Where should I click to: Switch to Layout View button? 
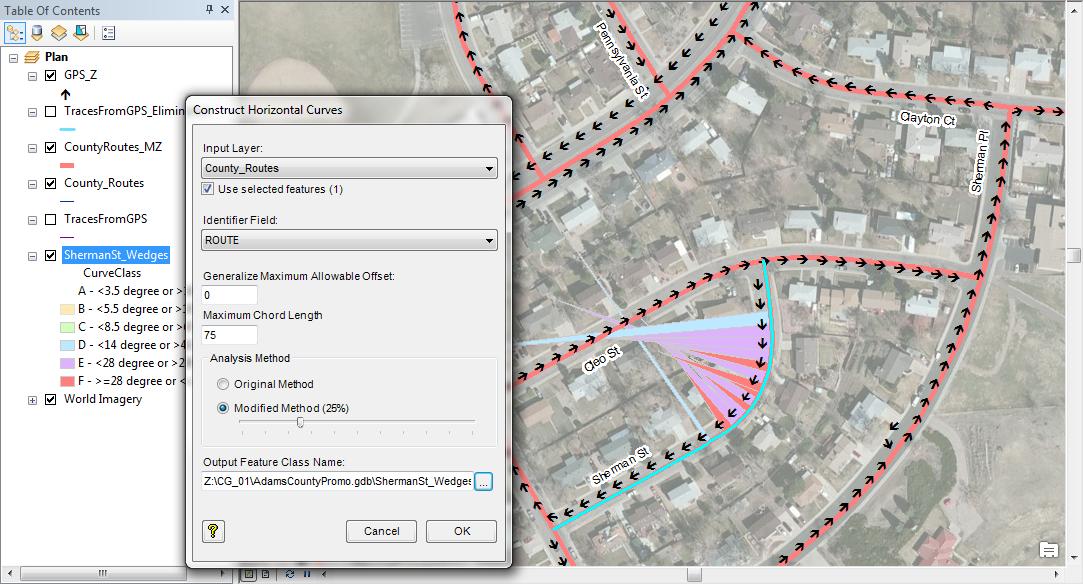click(265, 574)
